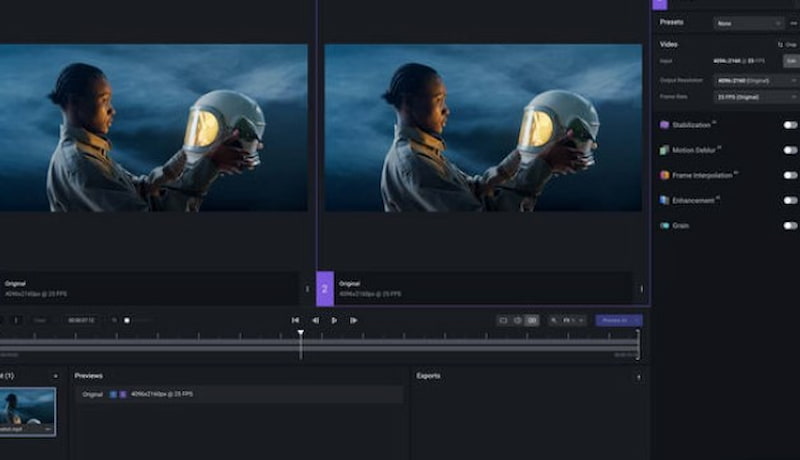Click the Edit button beside Input

(791, 61)
